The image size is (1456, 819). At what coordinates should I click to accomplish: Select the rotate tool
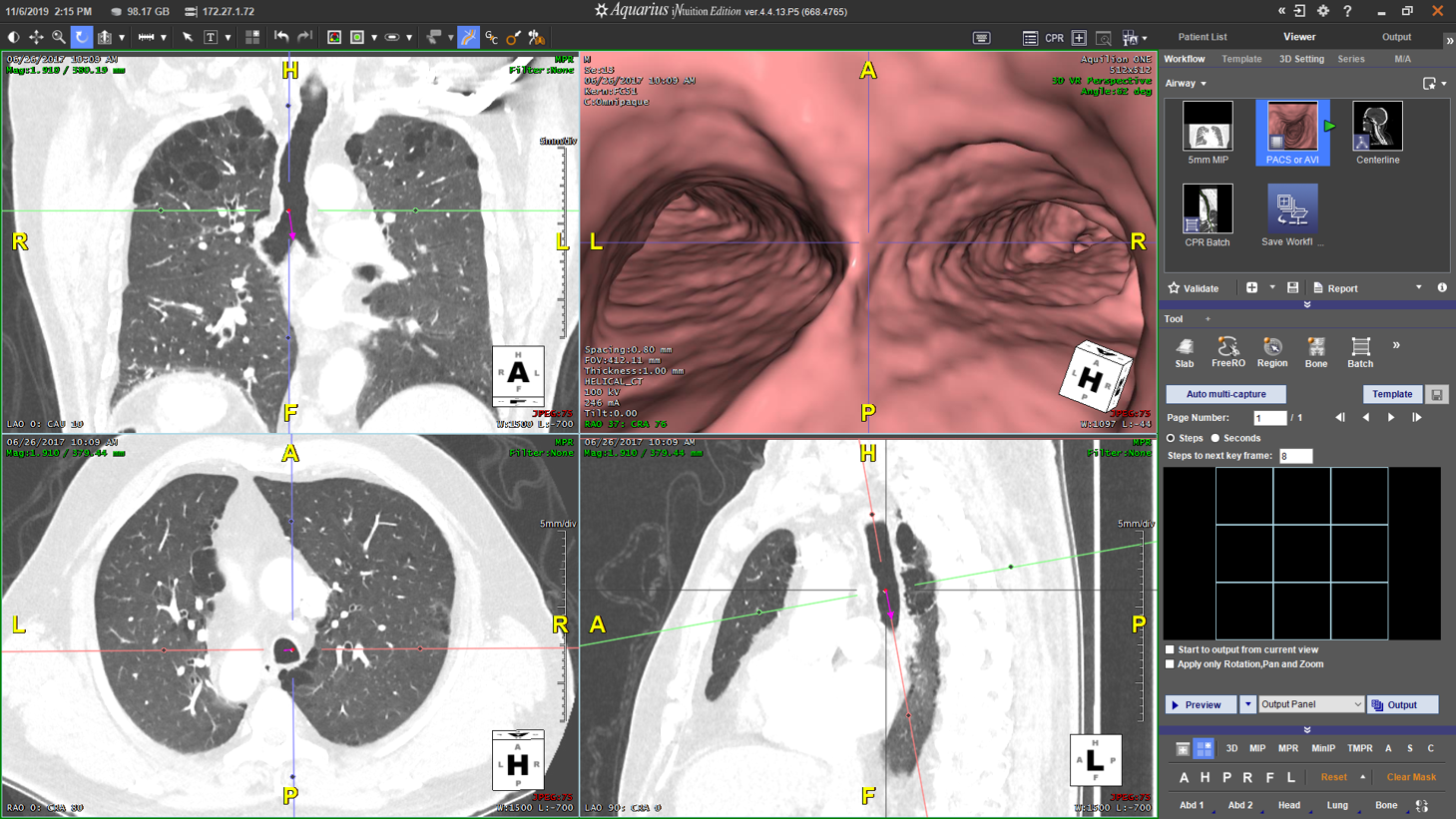pyautogui.click(x=82, y=37)
